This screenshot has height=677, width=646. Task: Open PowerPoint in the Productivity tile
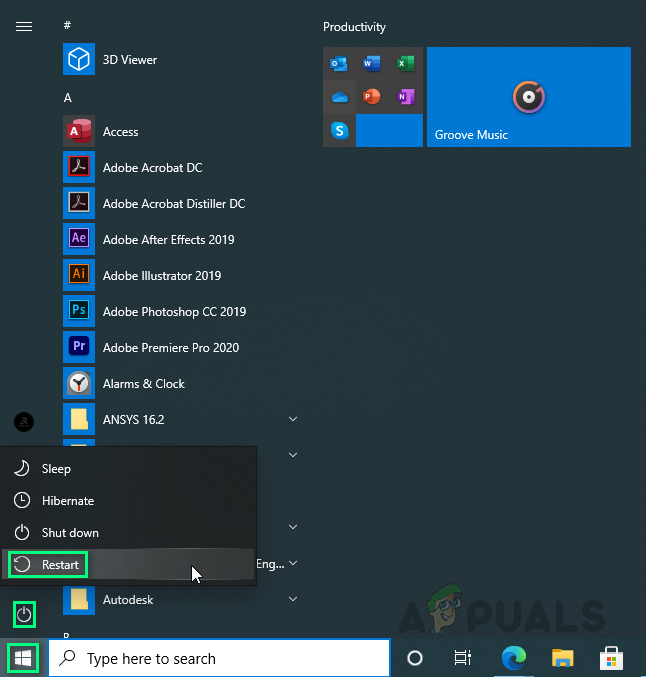(x=372, y=97)
